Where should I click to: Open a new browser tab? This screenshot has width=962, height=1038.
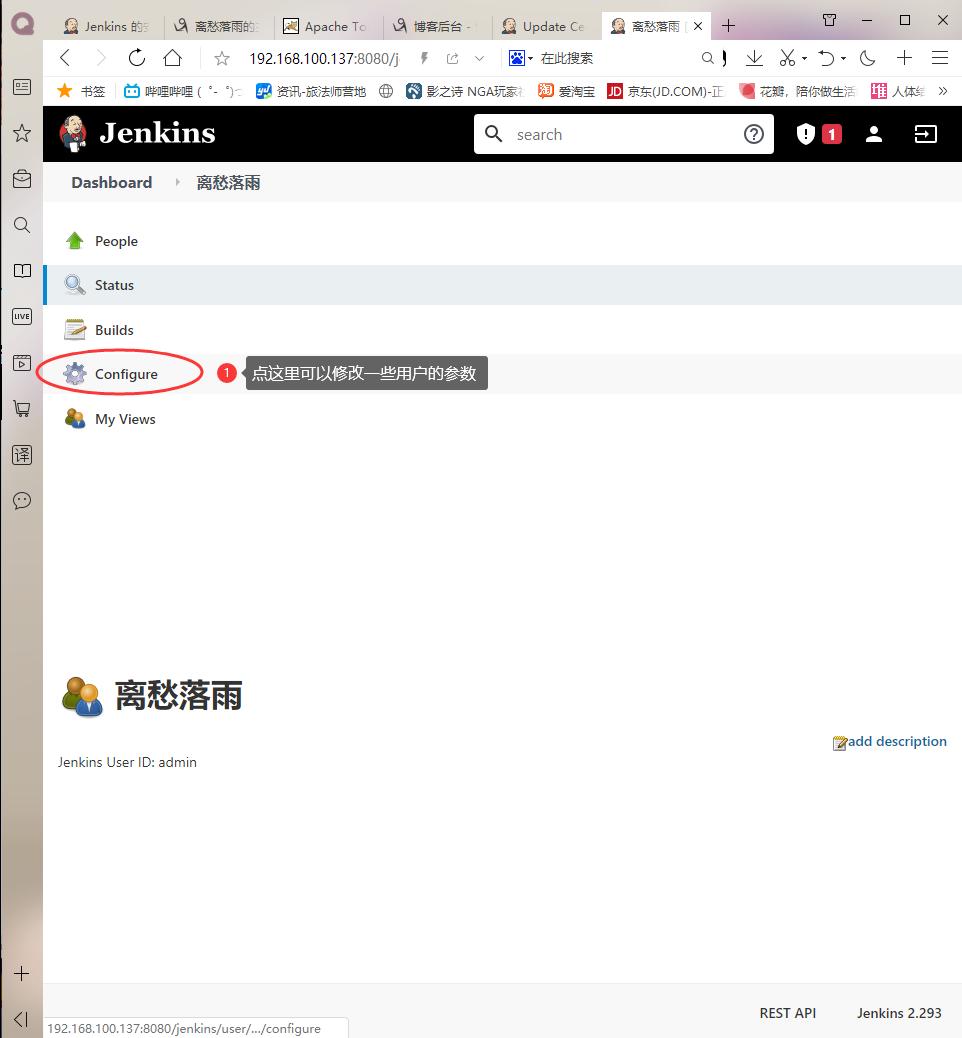pyautogui.click(x=729, y=26)
